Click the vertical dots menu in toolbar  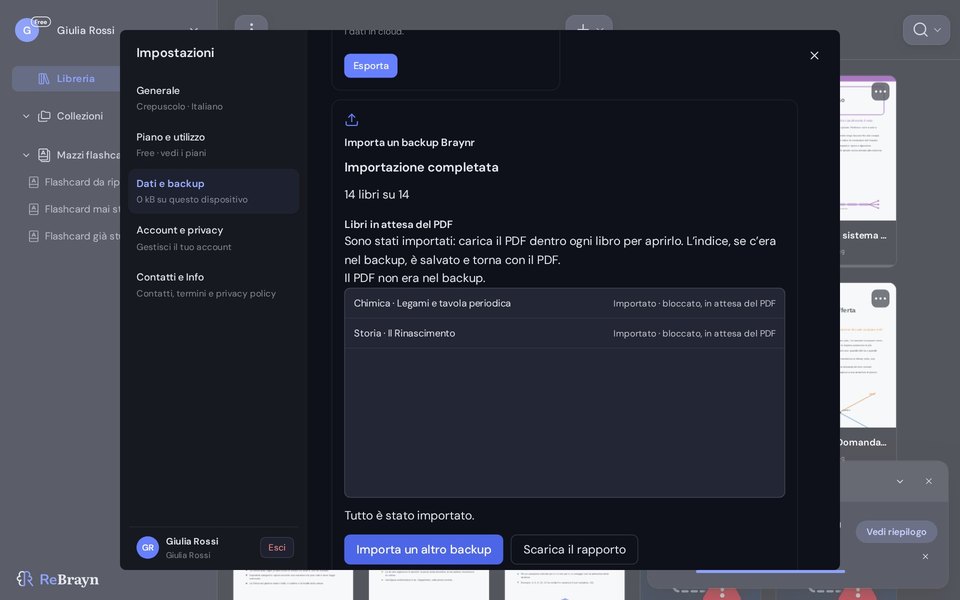click(x=251, y=27)
